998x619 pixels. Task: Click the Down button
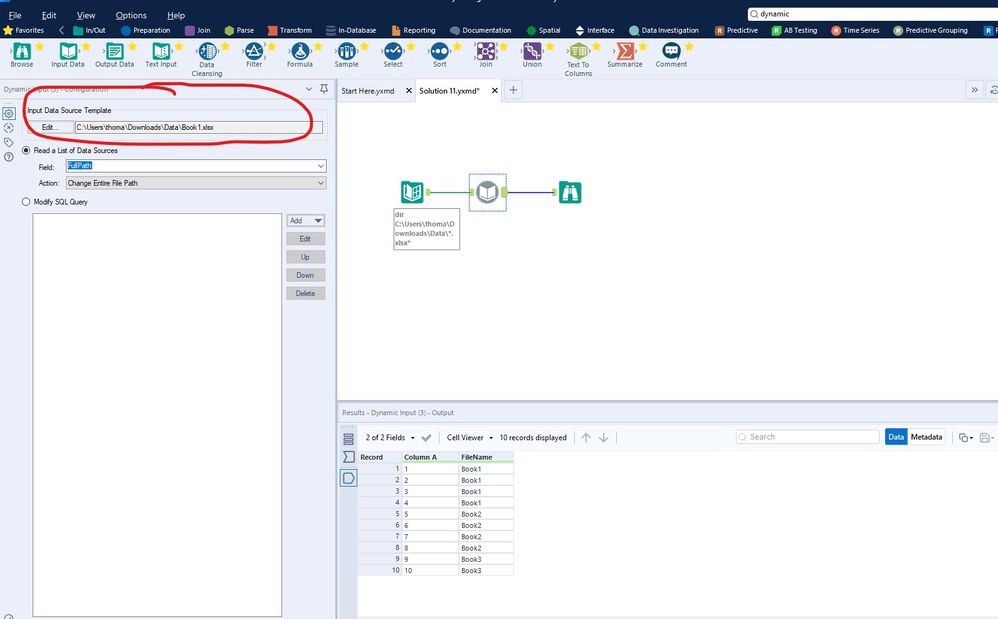point(306,275)
